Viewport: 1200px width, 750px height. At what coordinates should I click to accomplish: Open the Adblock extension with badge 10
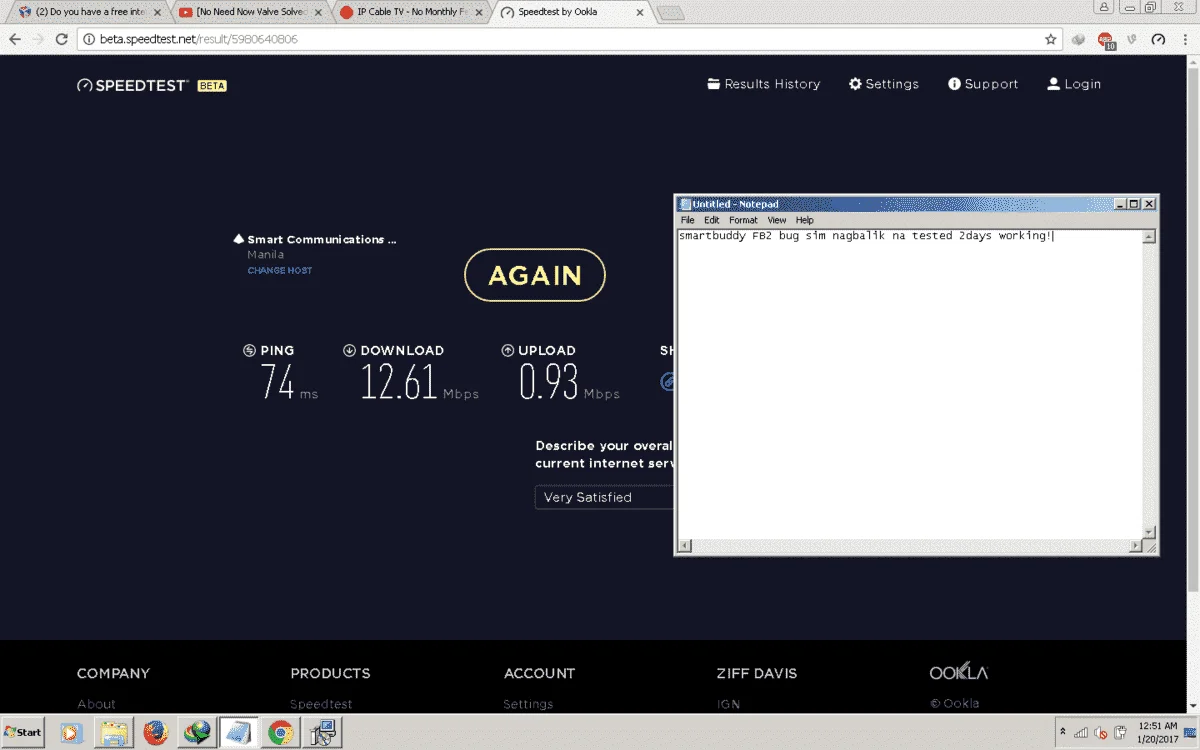pos(1106,40)
